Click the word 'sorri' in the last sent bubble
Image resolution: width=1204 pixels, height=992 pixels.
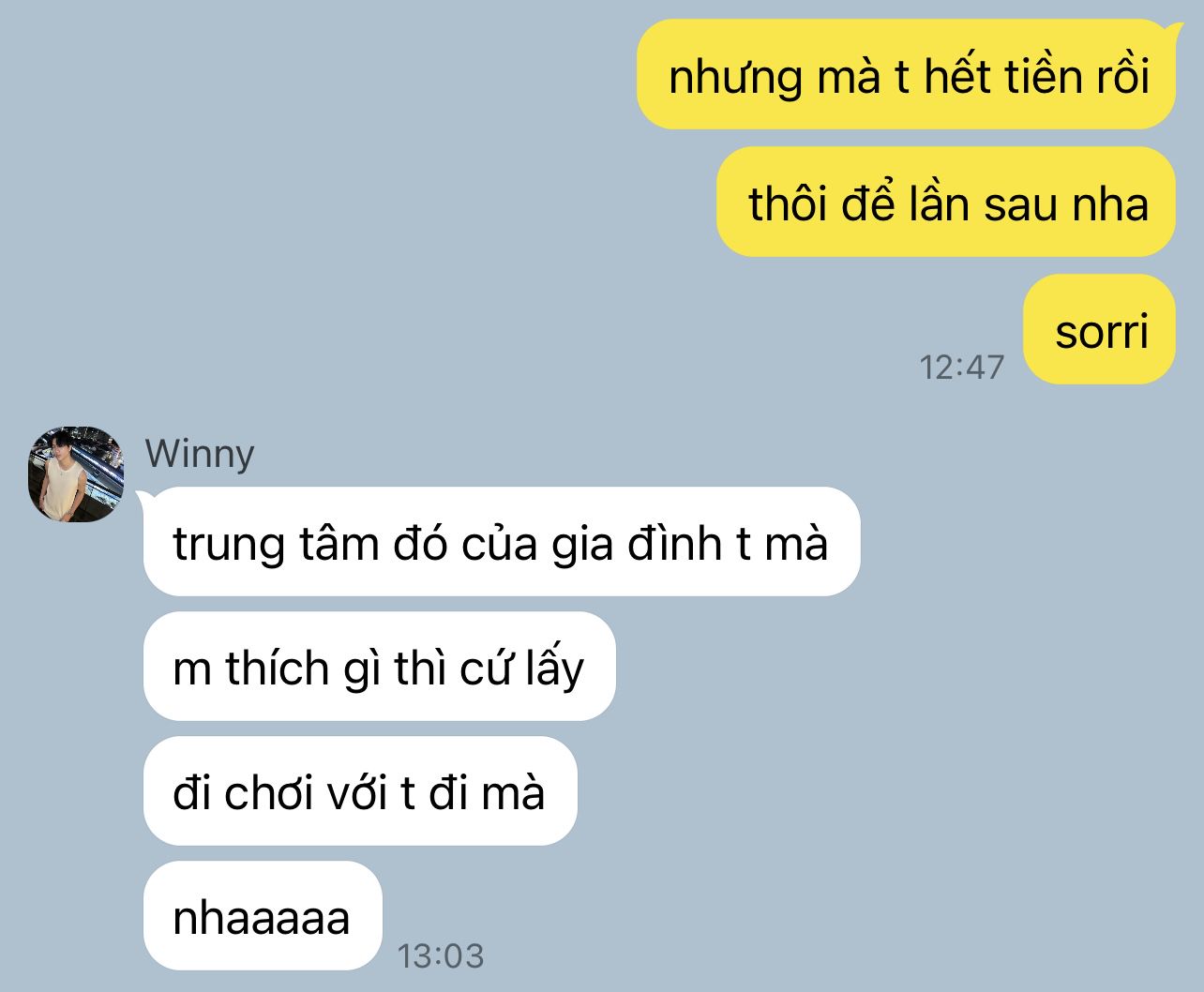click(1102, 331)
